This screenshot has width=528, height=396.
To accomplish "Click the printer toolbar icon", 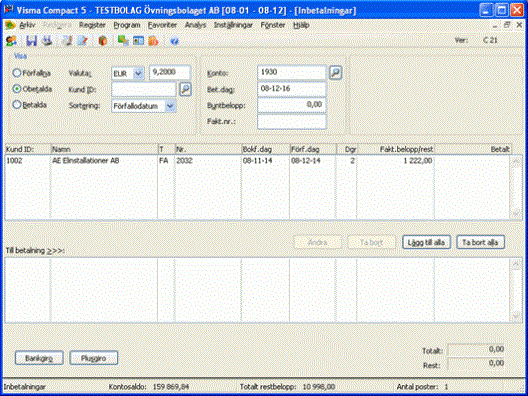I will coord(47,41).
